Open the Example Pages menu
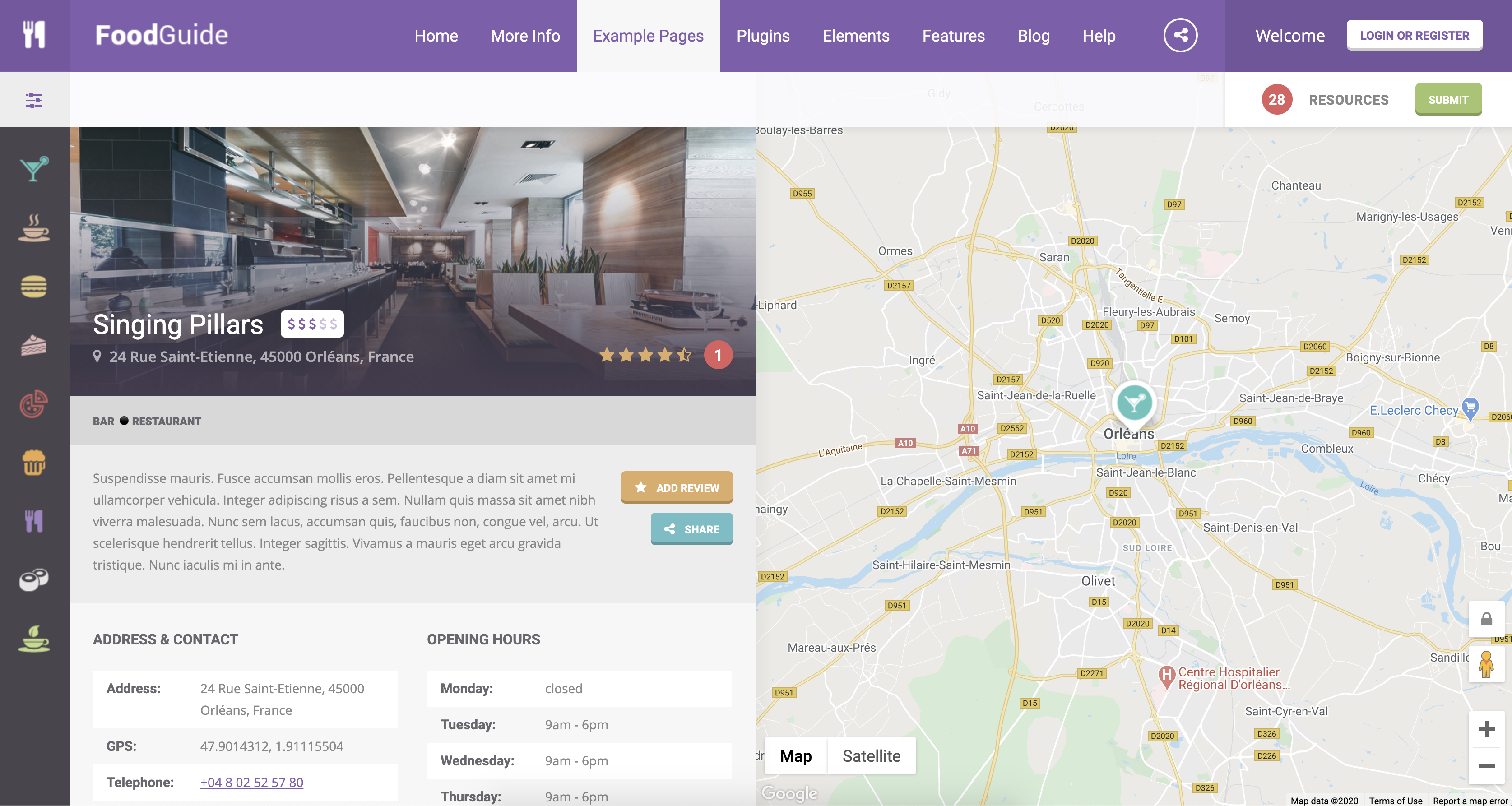Viewport: 1512px width, 806px height. click(647, 36)
